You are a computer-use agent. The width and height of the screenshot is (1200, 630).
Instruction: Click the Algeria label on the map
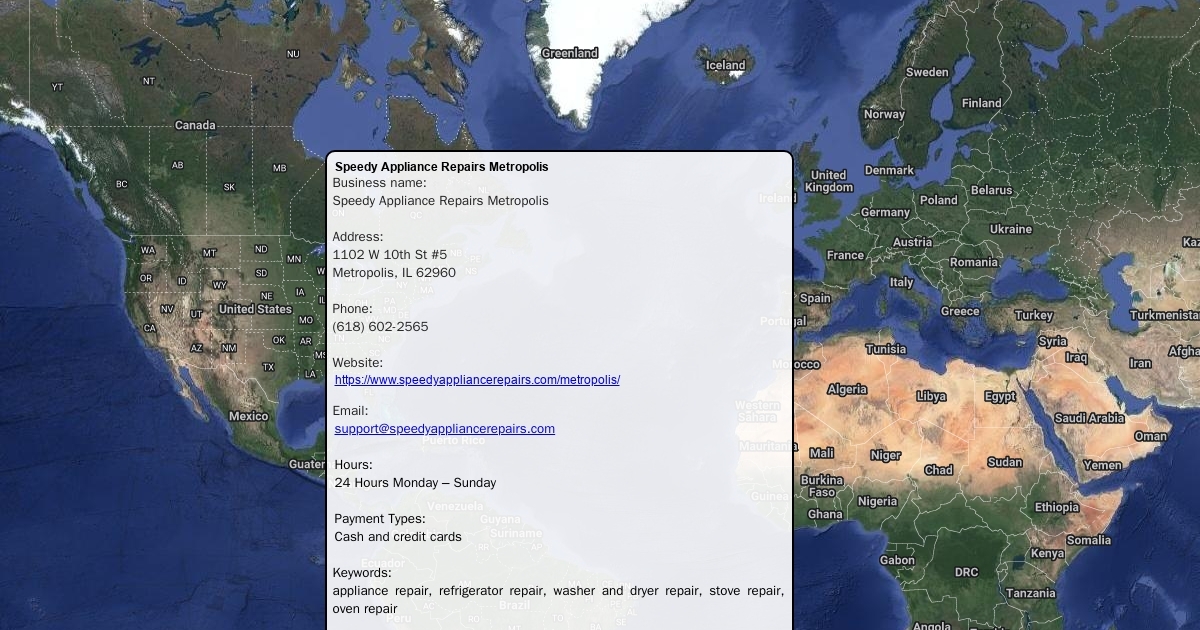point(847,390)
